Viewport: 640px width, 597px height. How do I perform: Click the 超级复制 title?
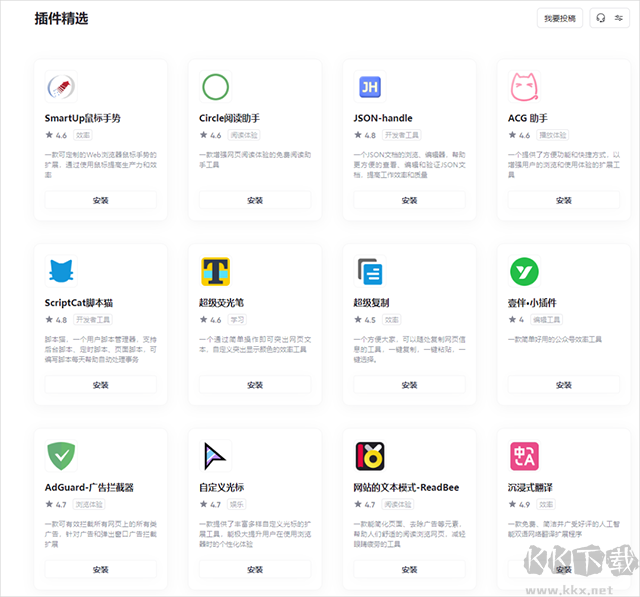(371, 303)
